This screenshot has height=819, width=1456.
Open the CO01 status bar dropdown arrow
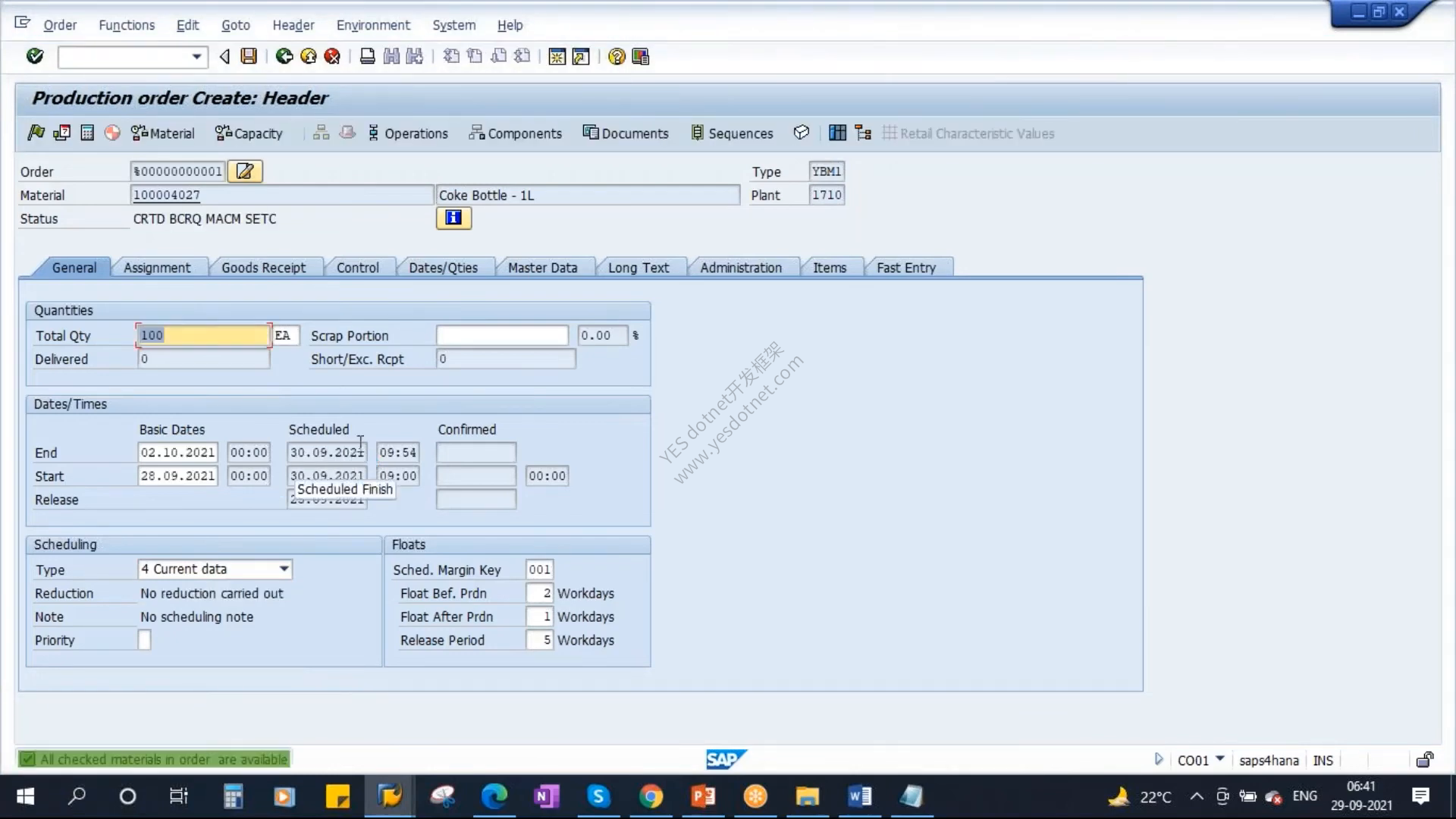click(1220, 758)
